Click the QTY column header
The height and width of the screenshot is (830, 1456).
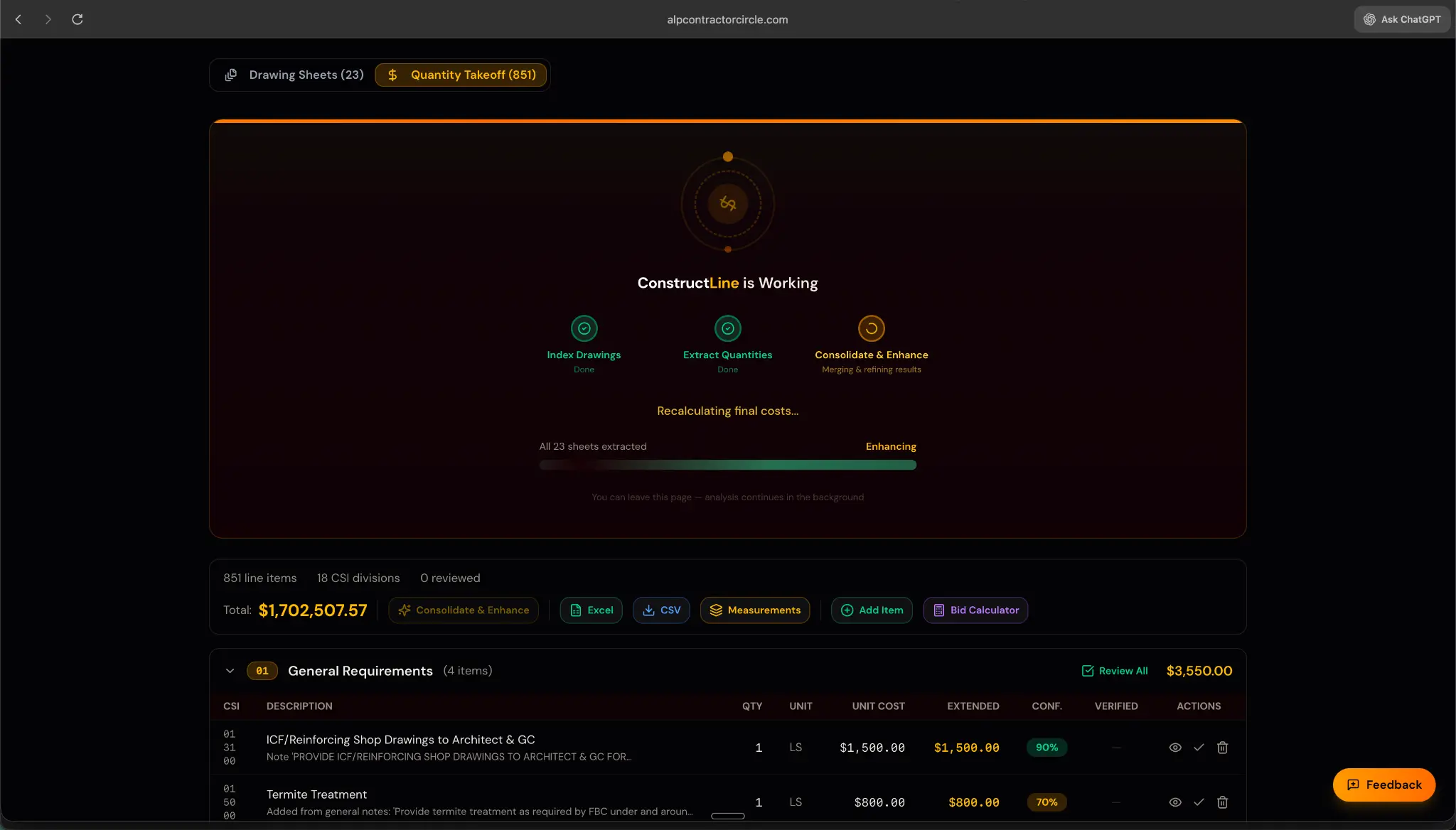[x=752, y=706]
